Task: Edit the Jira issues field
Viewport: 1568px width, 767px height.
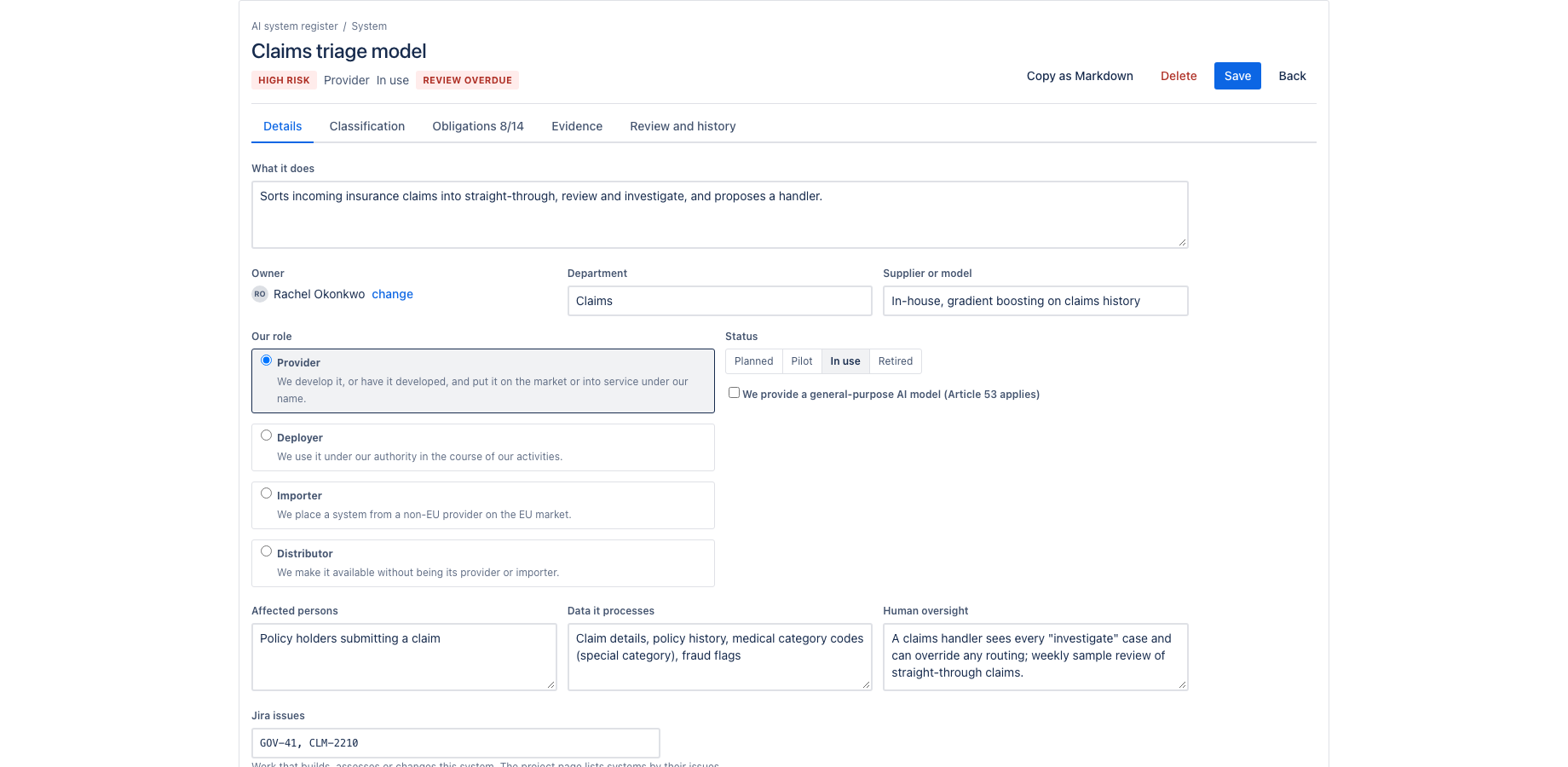Action: click(456, 743)
